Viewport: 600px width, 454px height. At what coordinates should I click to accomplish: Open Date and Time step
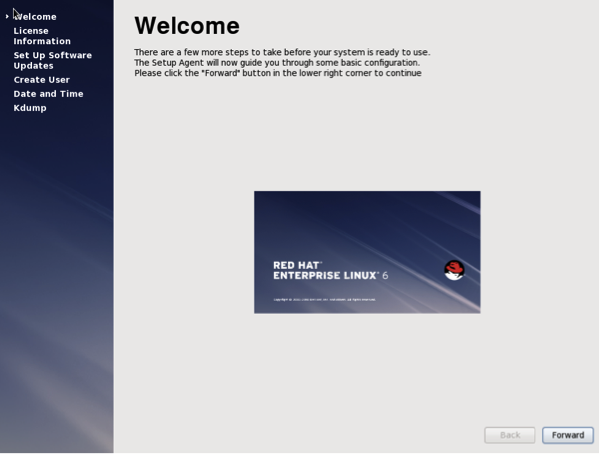click(x=48, y=94)
